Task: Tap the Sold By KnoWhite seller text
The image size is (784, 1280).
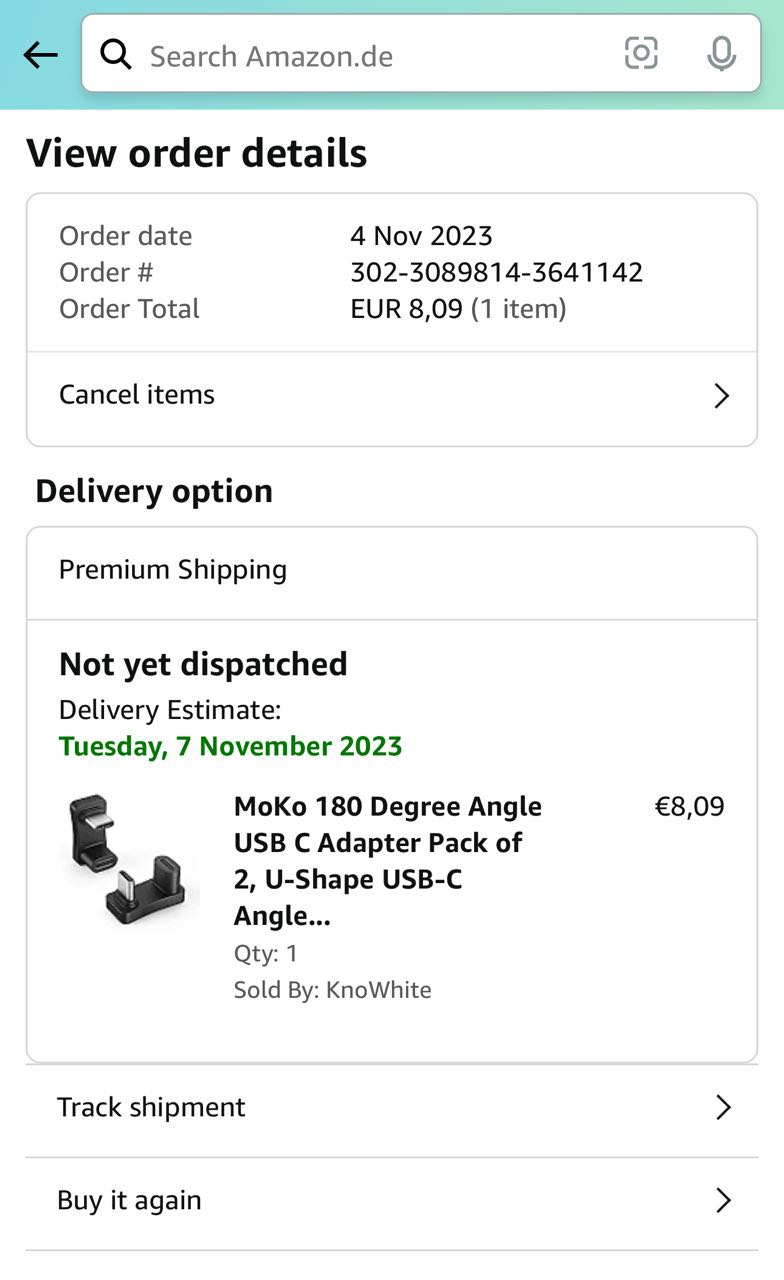Action: [x=332, y=990]
